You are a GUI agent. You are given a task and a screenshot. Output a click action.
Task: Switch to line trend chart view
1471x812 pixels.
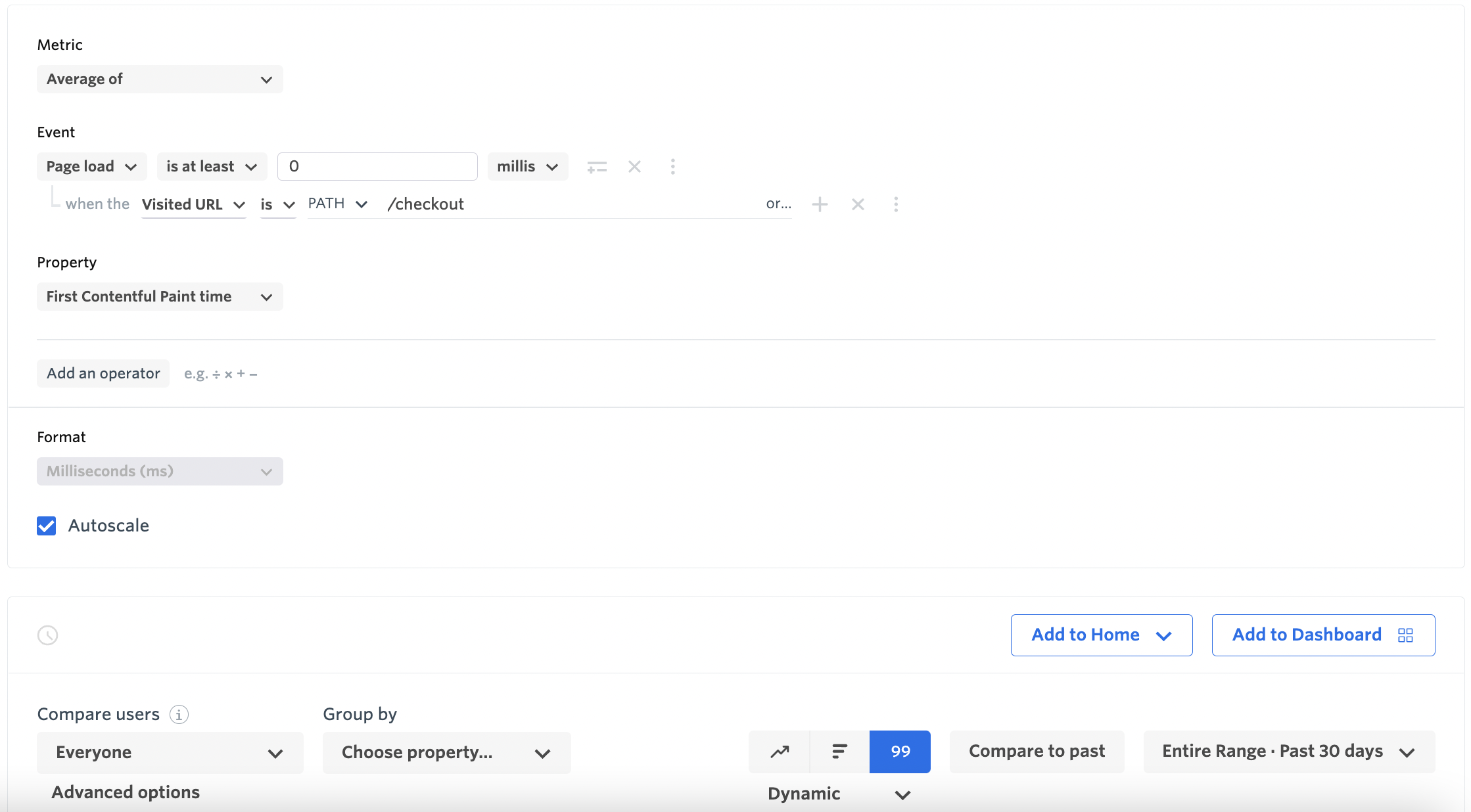coord(780,752)
